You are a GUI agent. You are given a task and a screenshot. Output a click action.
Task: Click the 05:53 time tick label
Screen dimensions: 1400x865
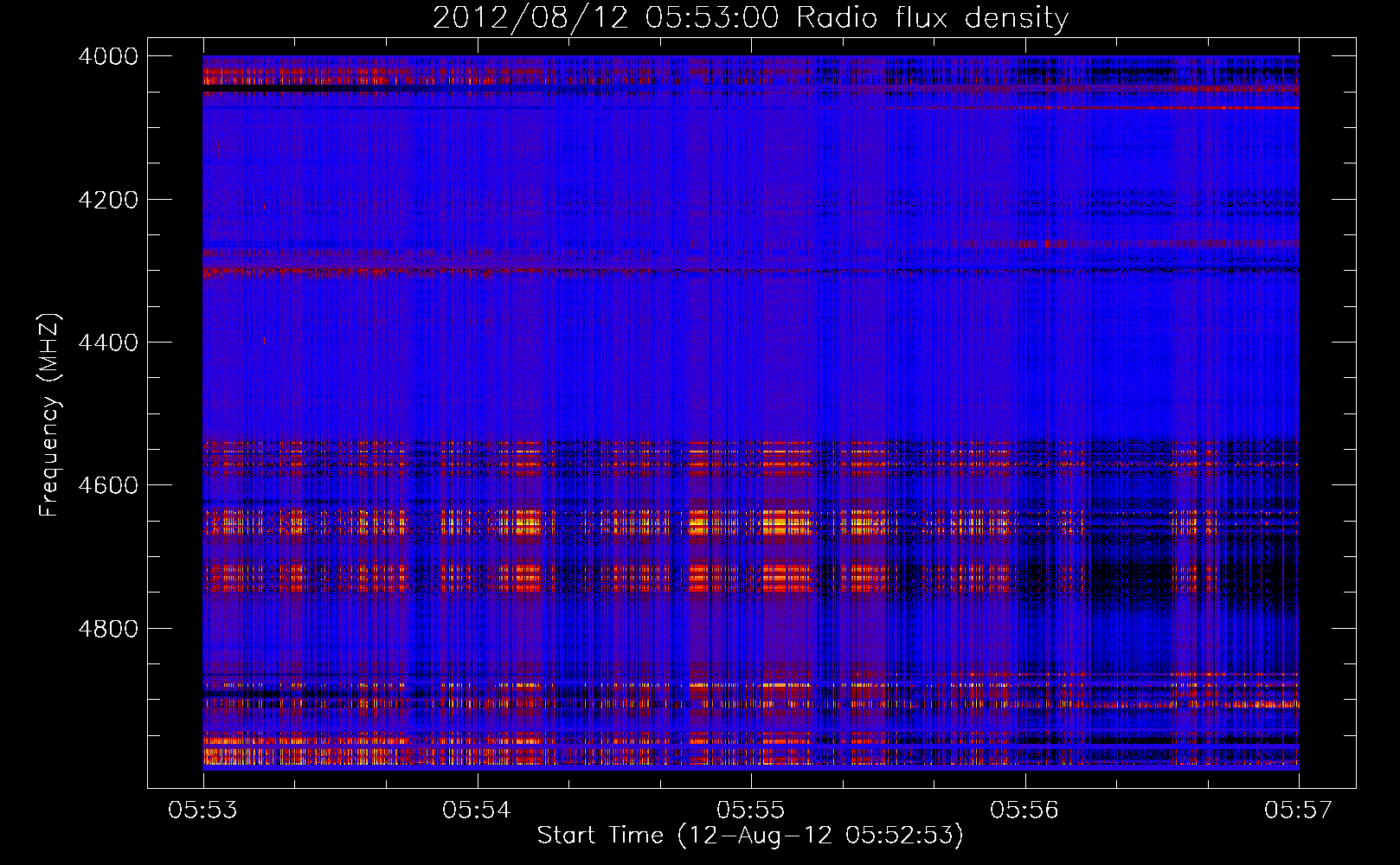203,810
